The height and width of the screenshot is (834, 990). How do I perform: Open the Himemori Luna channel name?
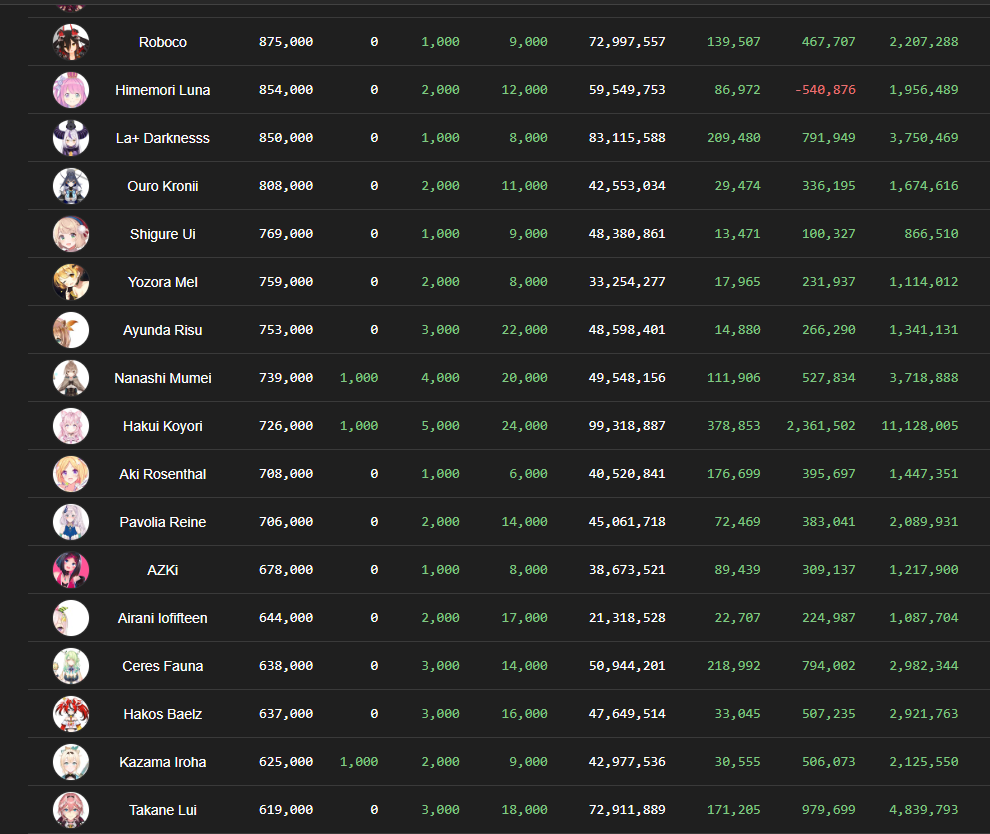(x=163, y=90)
